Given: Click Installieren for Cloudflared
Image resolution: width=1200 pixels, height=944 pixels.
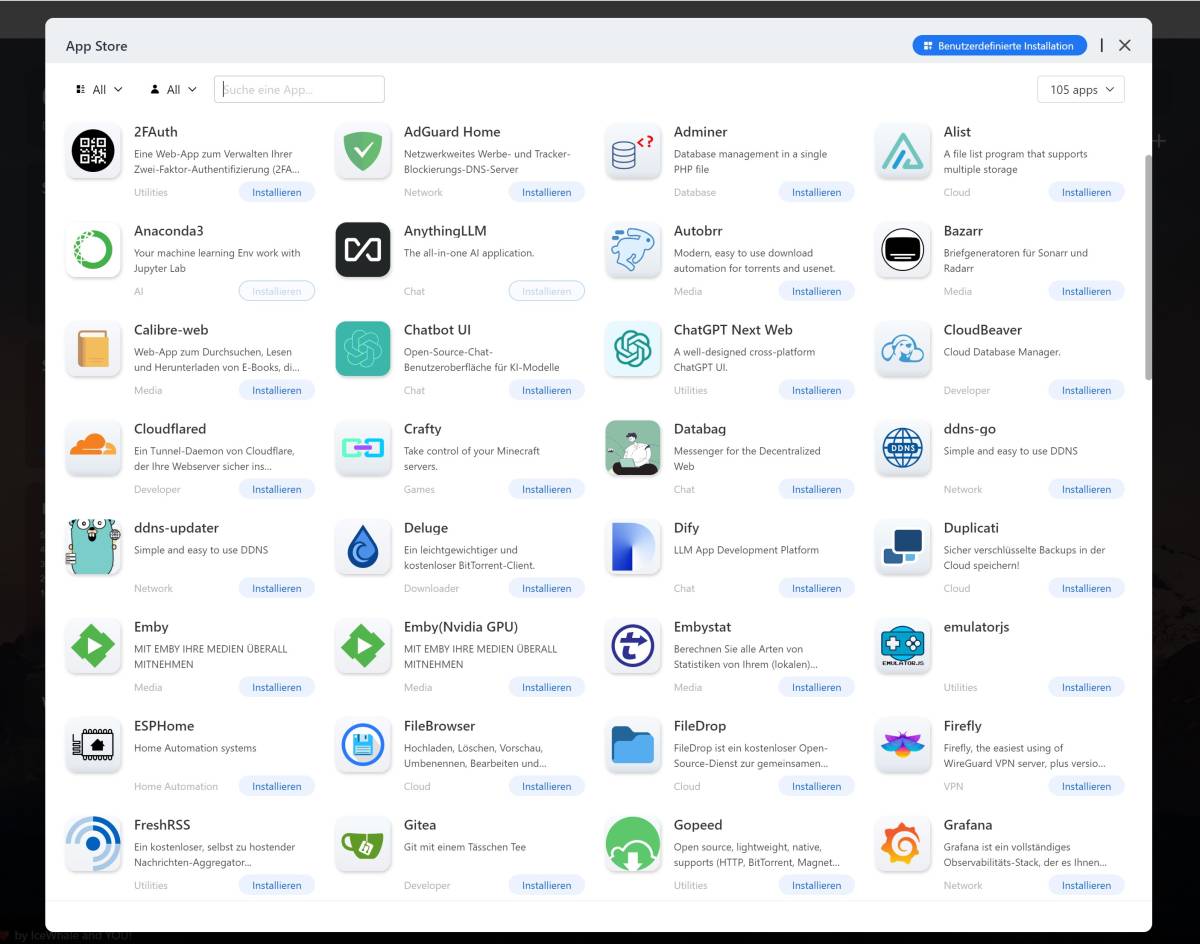Looking at the screenshot, I should click(277, 489).
